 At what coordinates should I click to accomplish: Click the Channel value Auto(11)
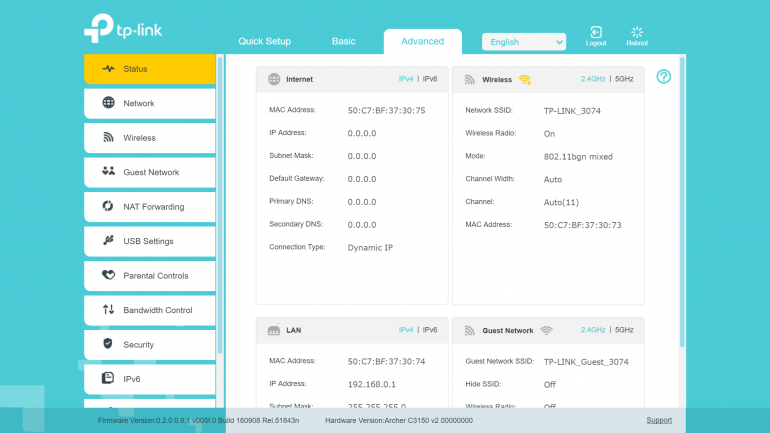[561, 202]
